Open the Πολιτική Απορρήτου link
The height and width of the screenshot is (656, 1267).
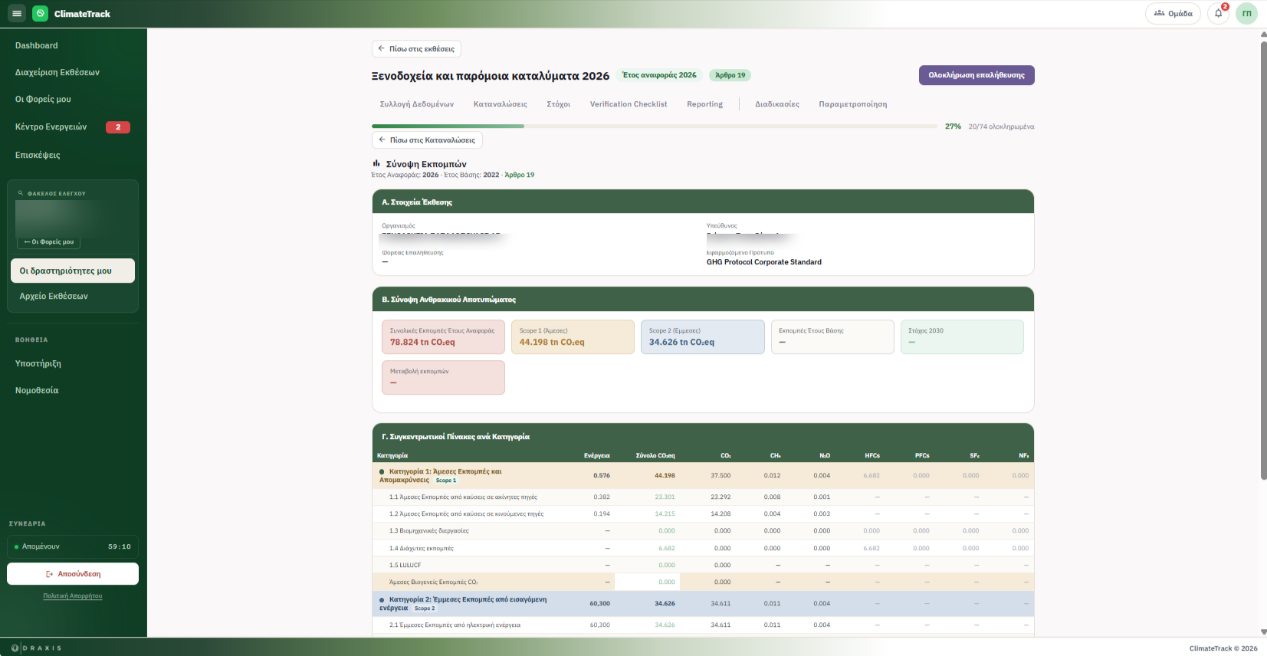pyautogui.click(x=73, y=596)
